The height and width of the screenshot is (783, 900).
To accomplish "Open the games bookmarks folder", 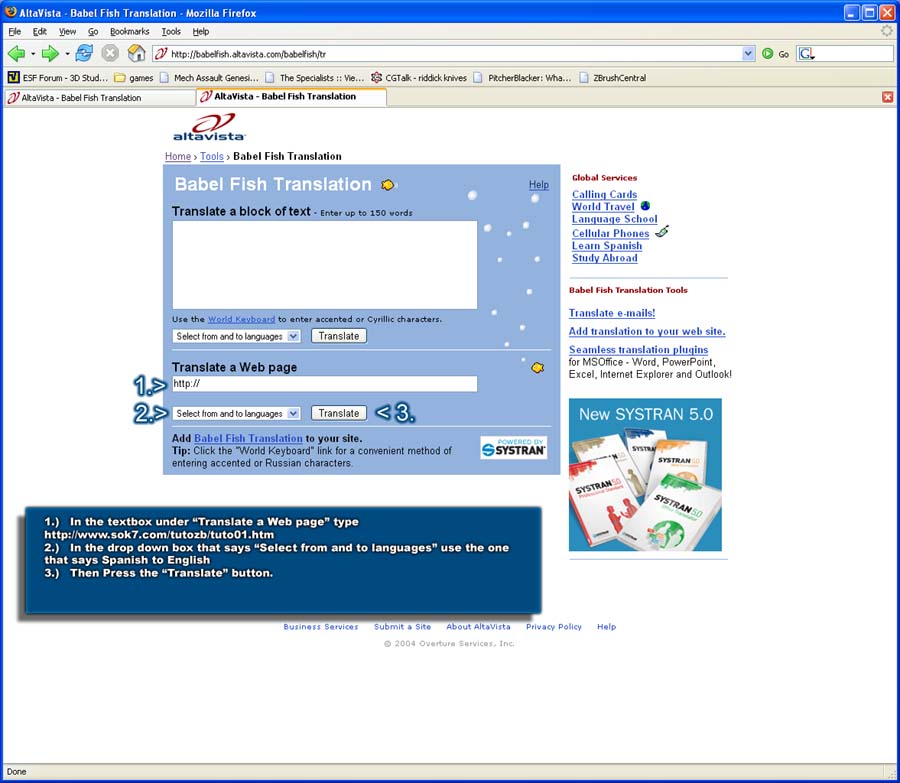I will point(134,77).
